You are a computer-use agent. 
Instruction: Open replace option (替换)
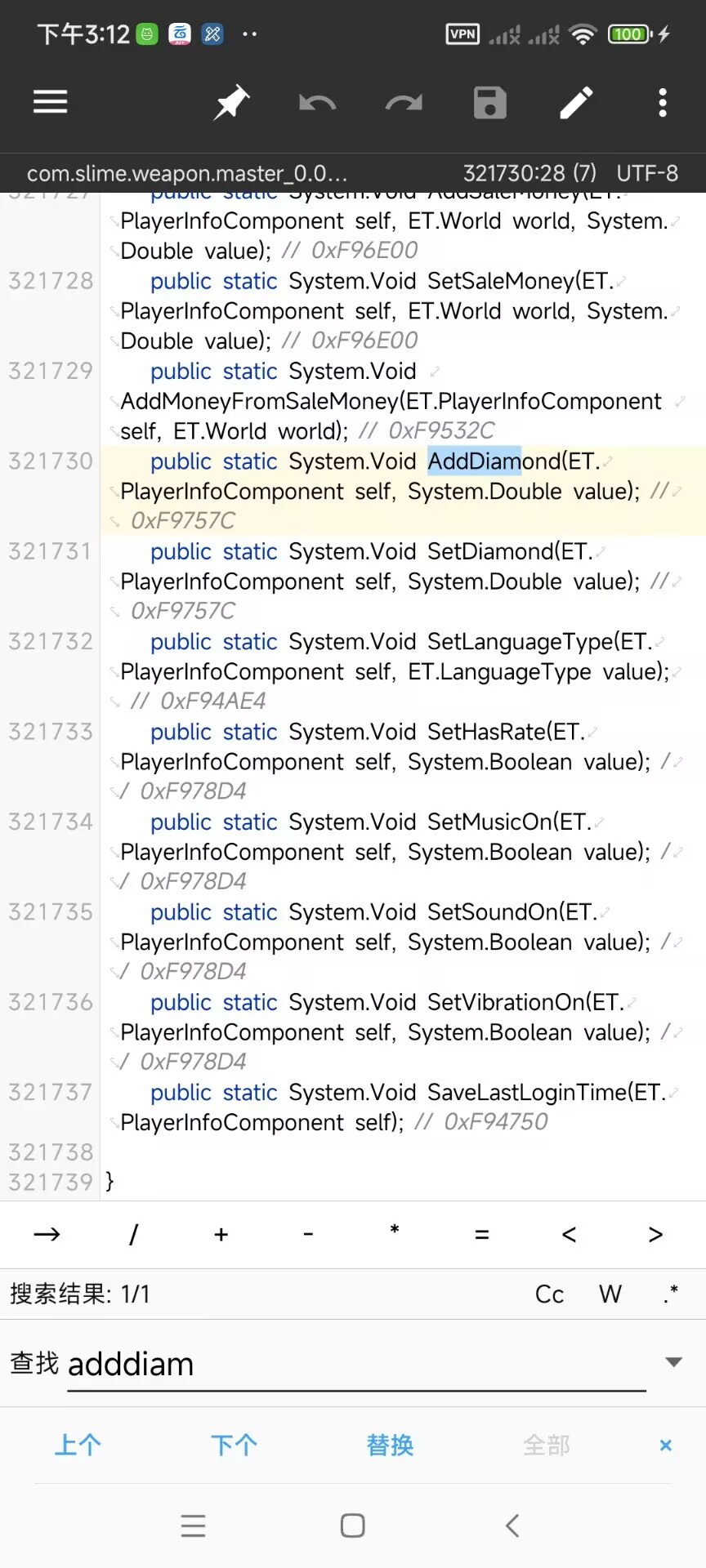point(391,1445)
